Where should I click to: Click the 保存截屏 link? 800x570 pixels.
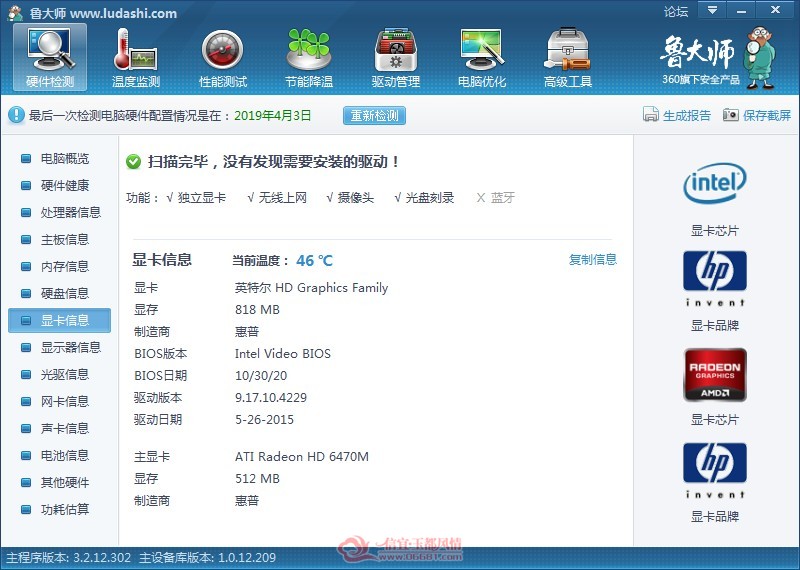(766, 115)
